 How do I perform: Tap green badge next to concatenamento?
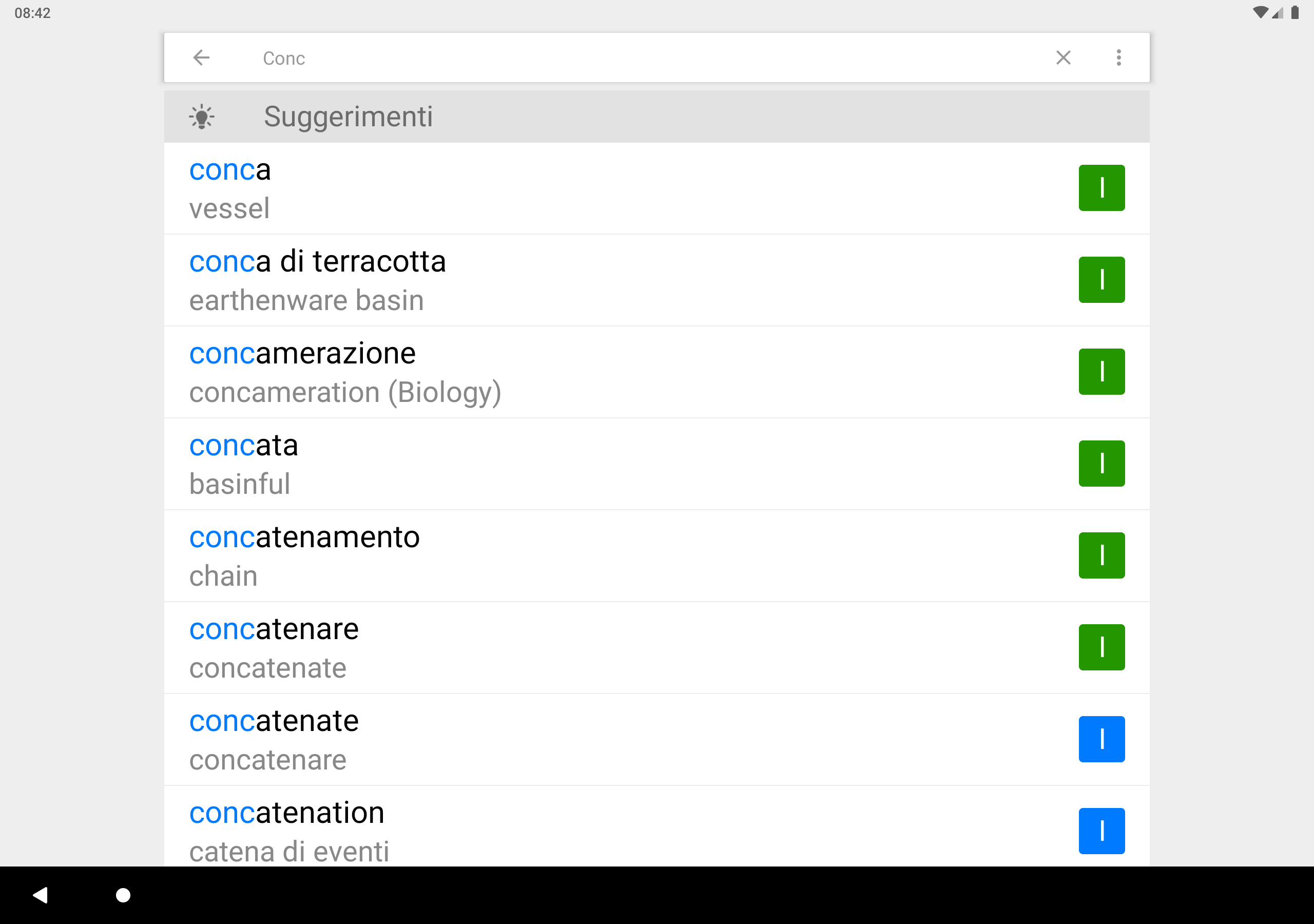(x=1101, y=555)
